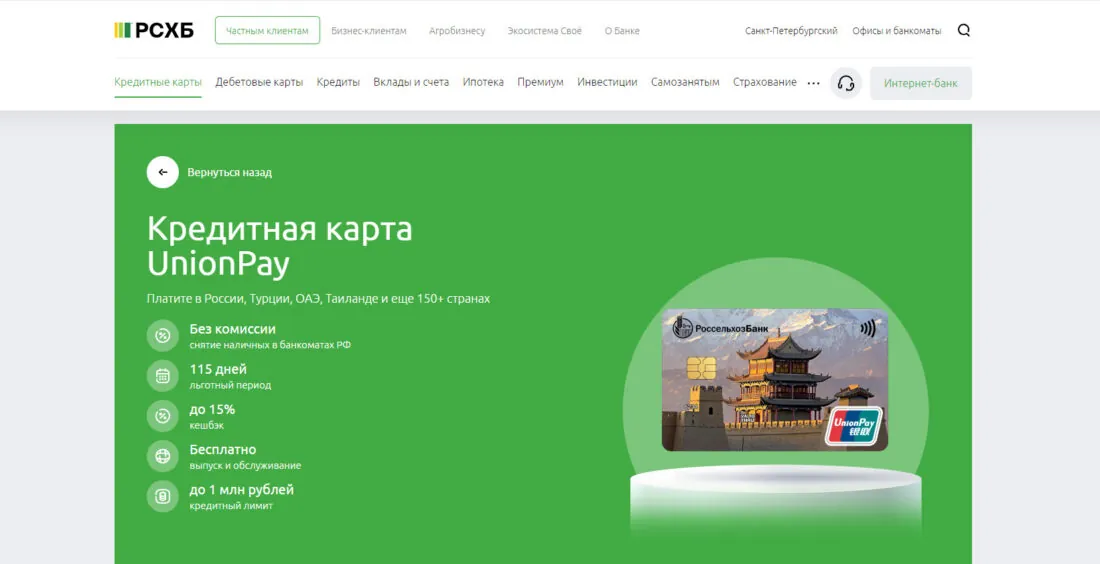Click снятие наличных в банкоматах РФ text
The width and height of the screenshot is (1100, 564).
click(x=270, y=345)
